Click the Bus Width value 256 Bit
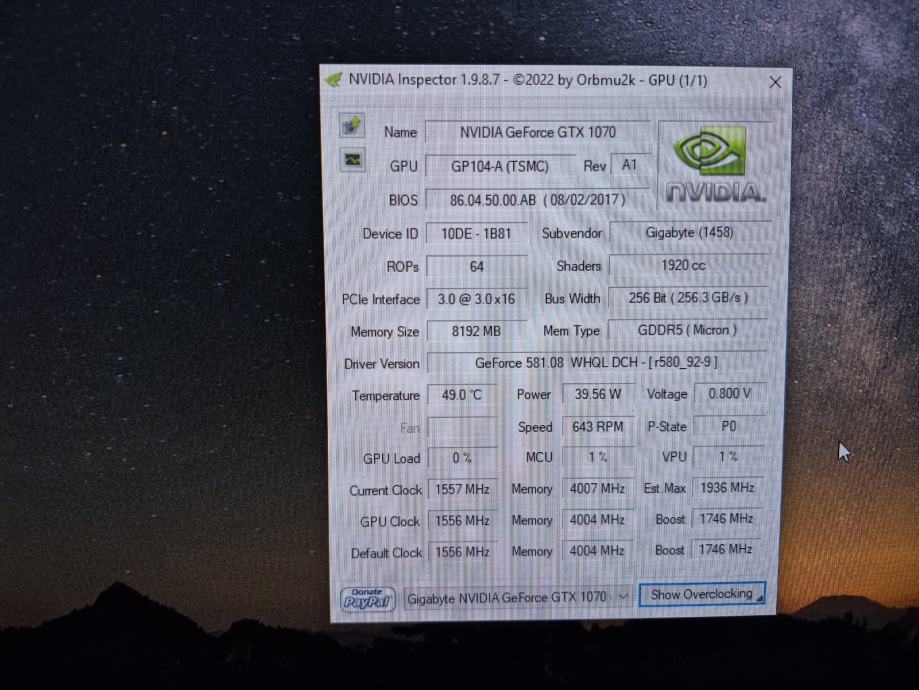 coord(687,297)
